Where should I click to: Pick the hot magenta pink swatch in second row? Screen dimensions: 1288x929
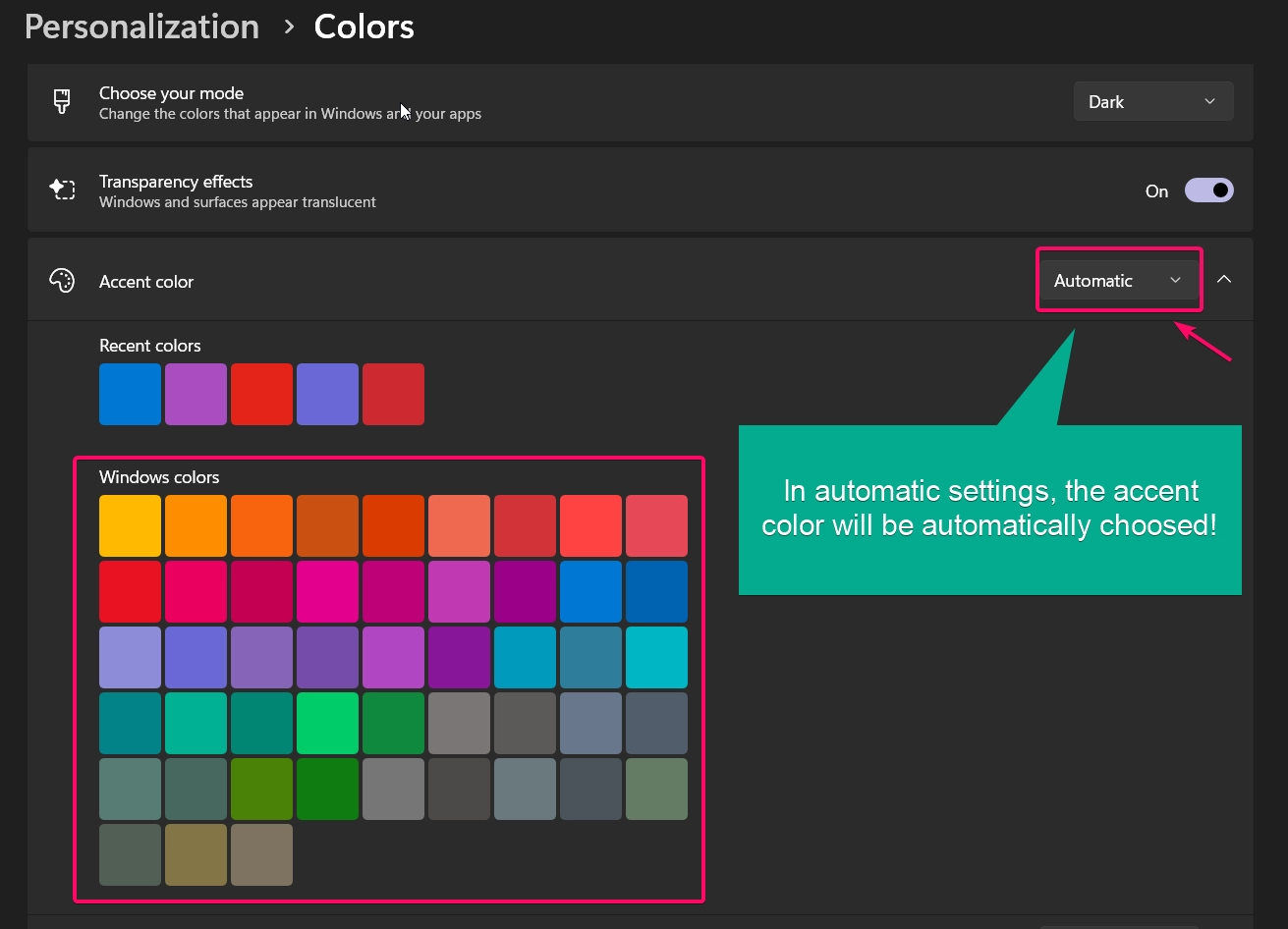327,592
